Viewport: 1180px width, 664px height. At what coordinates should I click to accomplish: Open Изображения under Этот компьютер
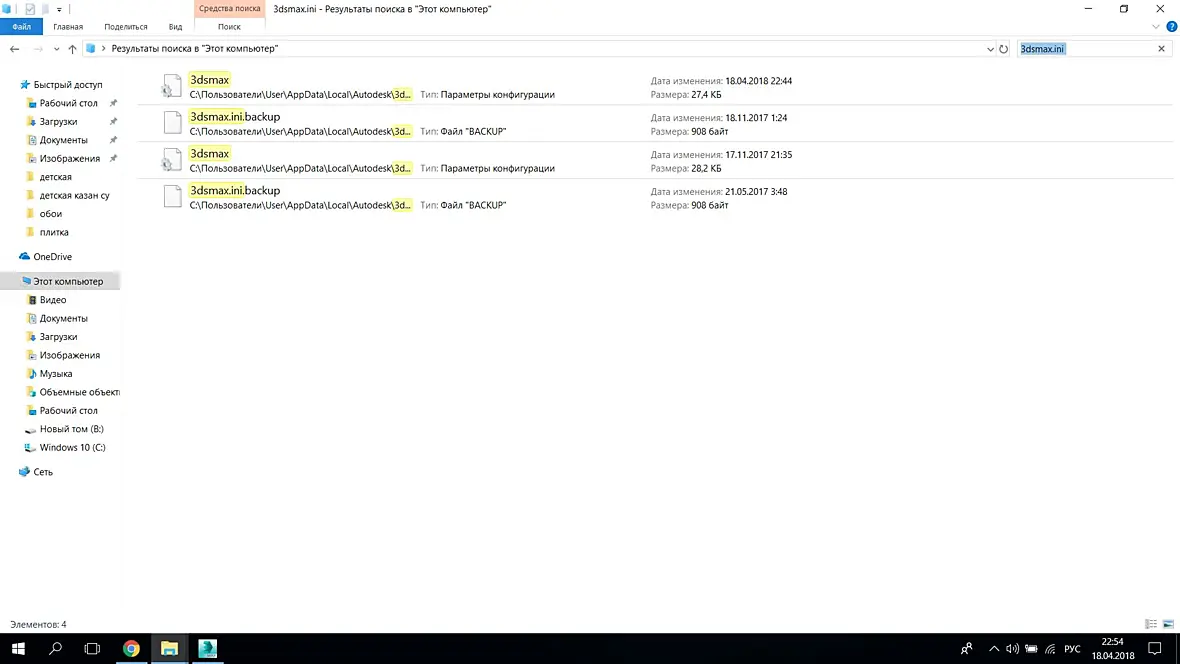(x=69, y=355)
